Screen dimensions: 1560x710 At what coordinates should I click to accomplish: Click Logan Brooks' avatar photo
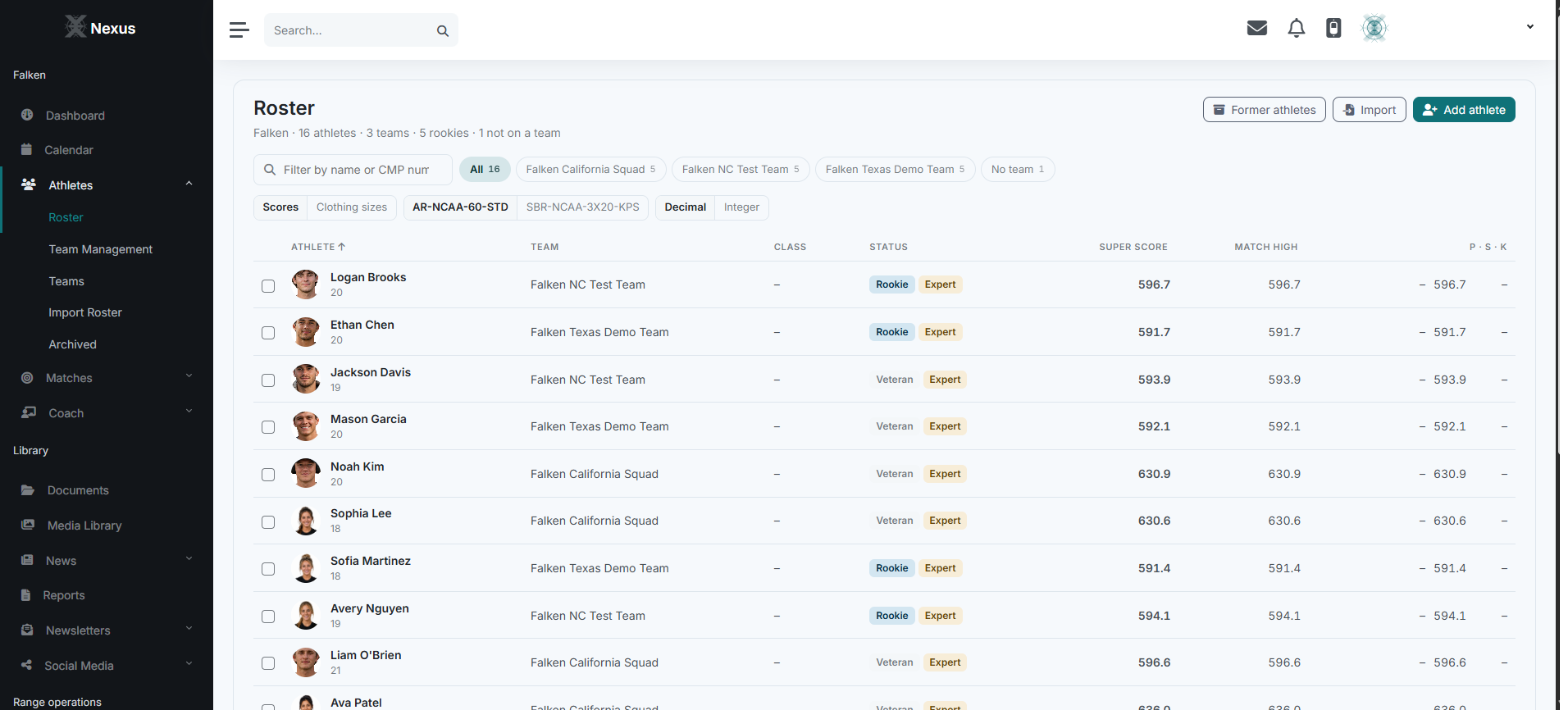(306, 284)
